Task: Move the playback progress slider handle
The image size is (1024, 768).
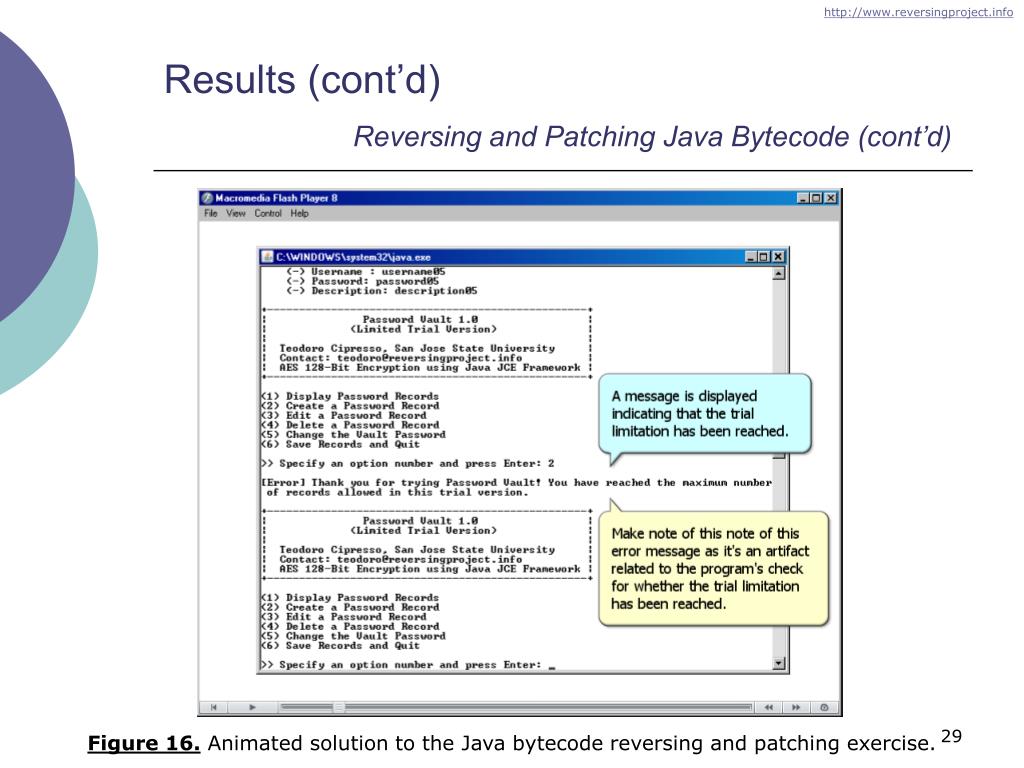Action: 338,707
